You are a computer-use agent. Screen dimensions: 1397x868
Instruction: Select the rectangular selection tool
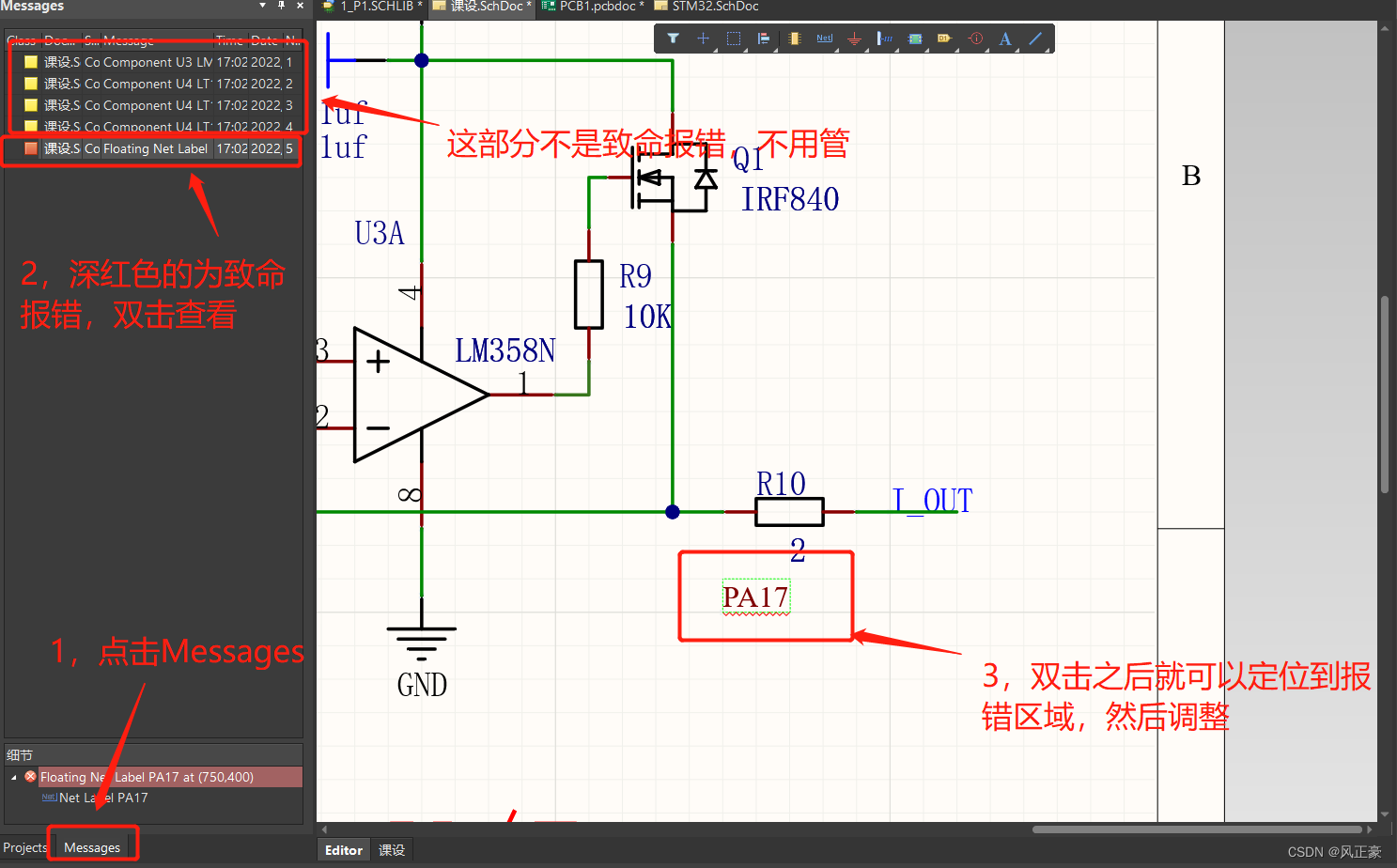(734, 39)
